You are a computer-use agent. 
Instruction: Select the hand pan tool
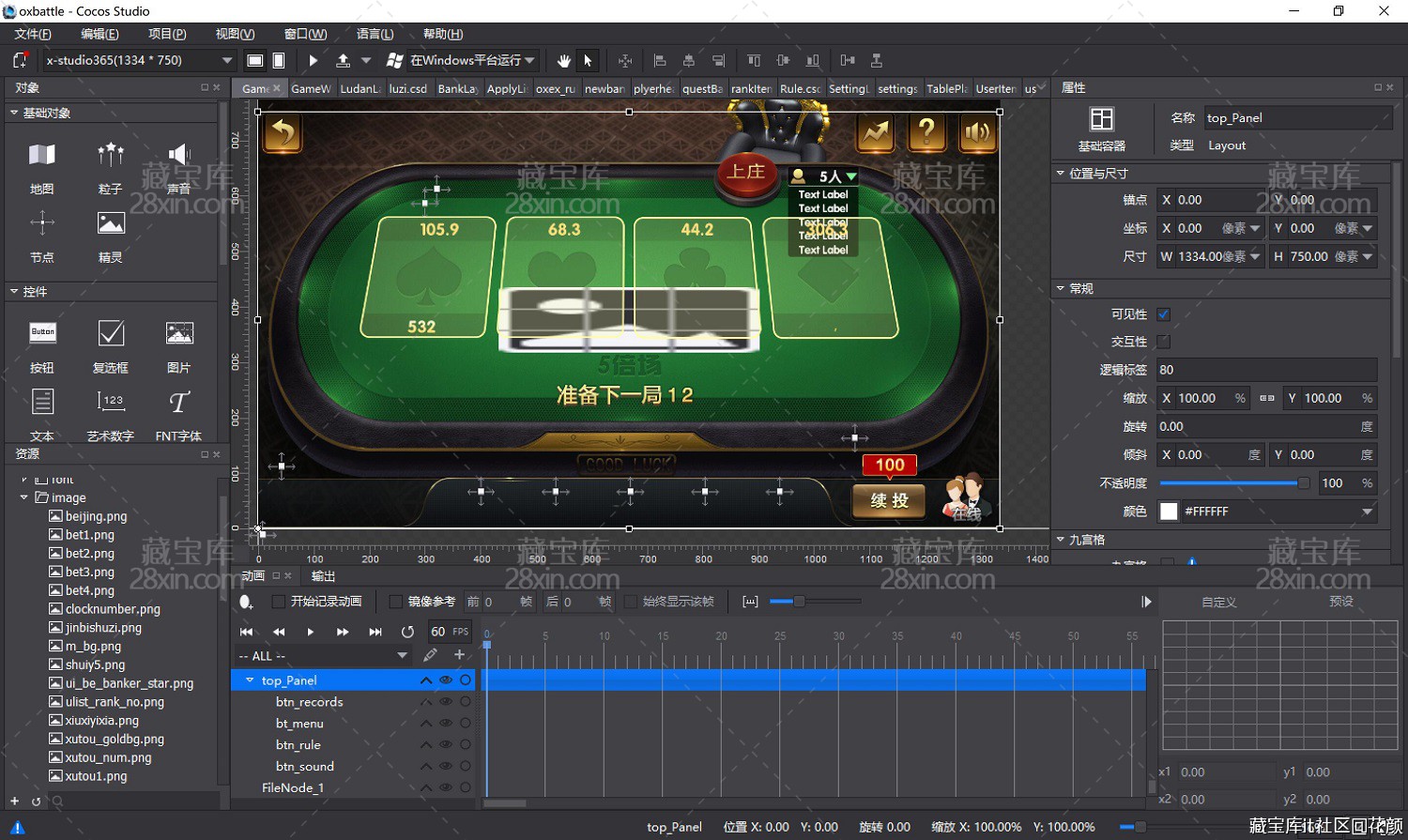pyautogui.click(x=563, y=60)
